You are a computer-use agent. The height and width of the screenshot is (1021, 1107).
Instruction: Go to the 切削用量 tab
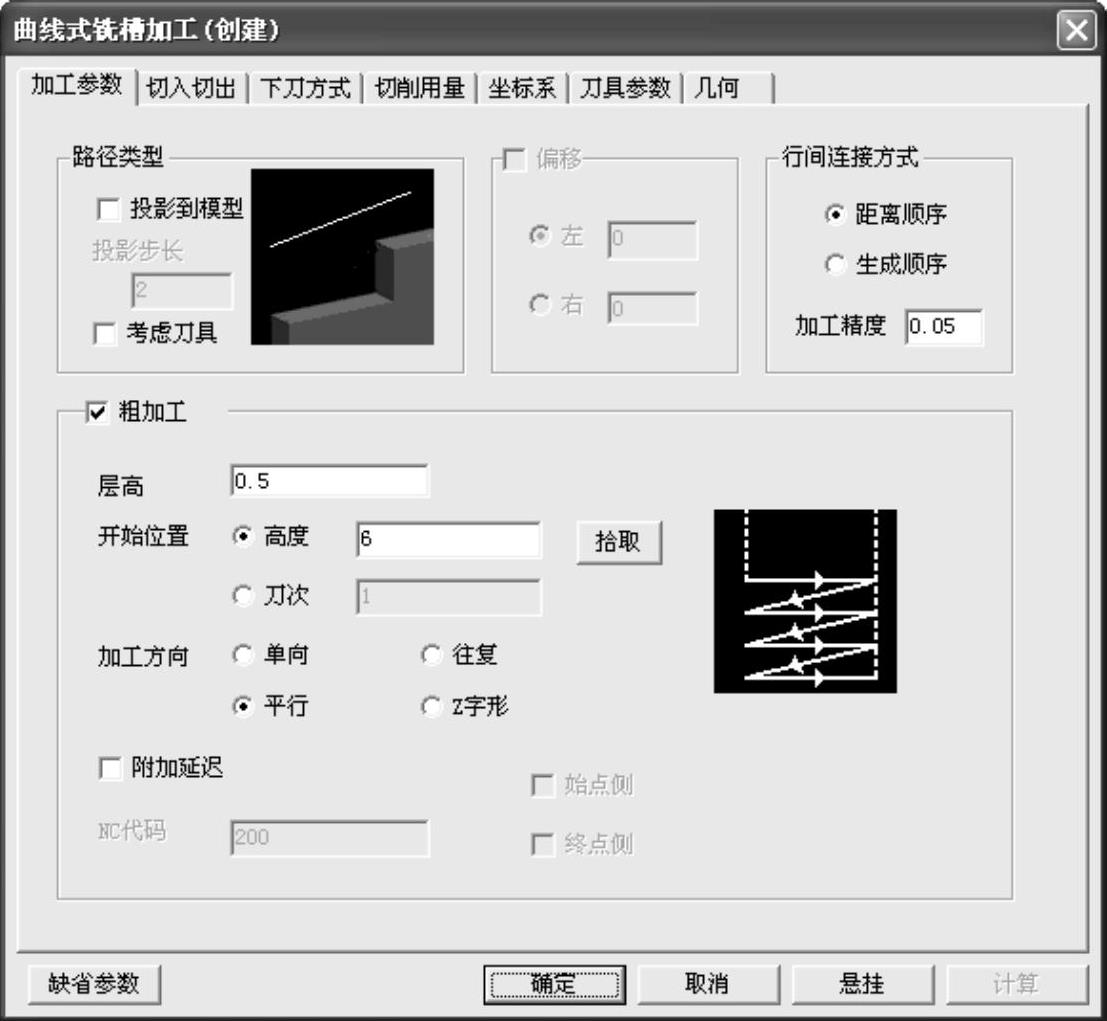pos(419,88)
